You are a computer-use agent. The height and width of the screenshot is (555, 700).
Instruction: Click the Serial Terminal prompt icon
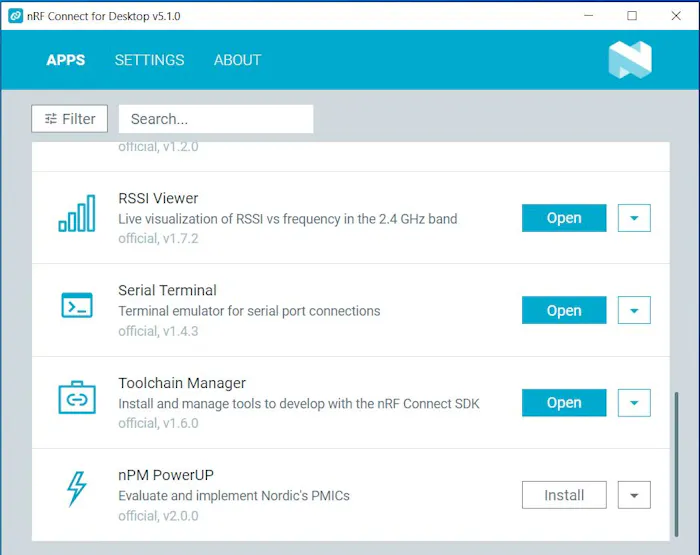coord(77,305)
